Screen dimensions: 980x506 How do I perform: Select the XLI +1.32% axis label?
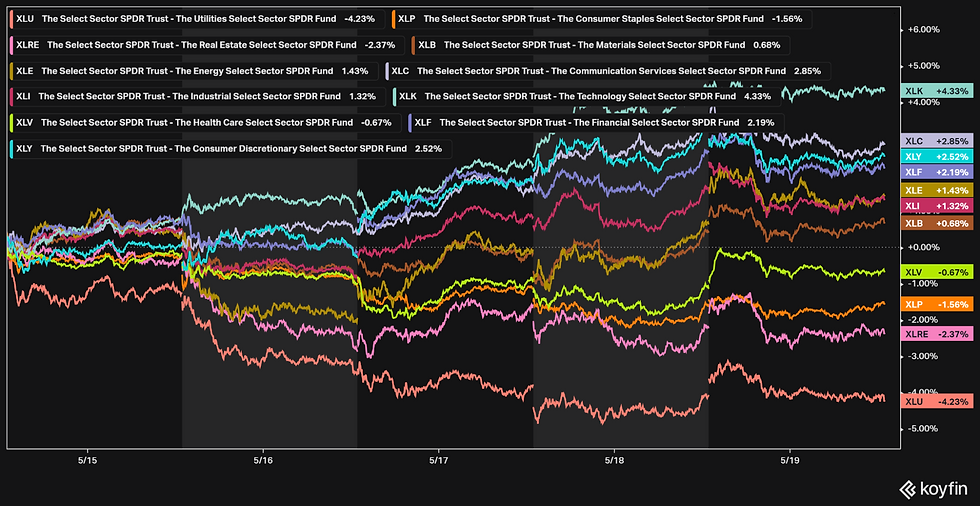pos(937,206)
